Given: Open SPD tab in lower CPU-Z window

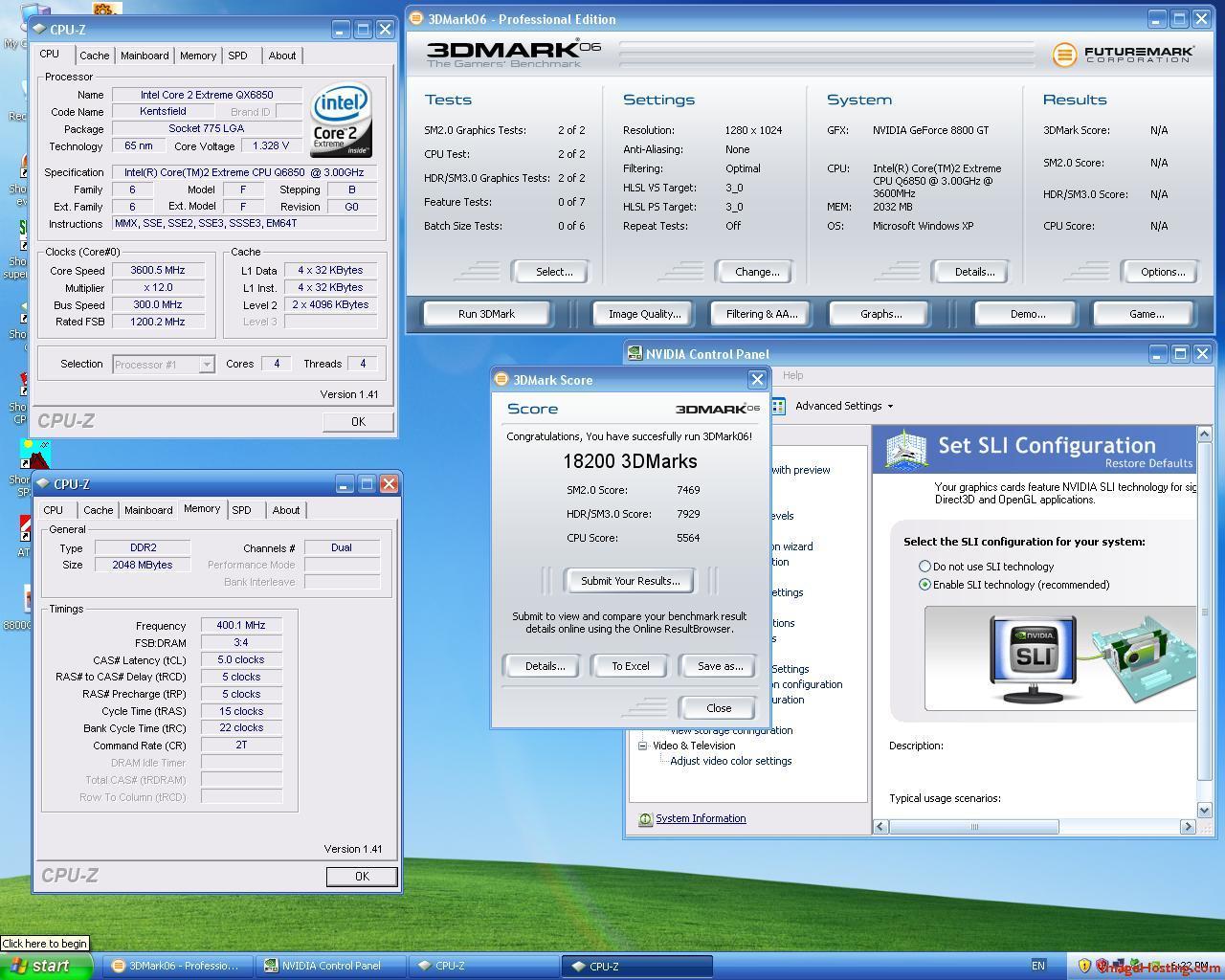Looking at the screenshot, I should (242, 510).
